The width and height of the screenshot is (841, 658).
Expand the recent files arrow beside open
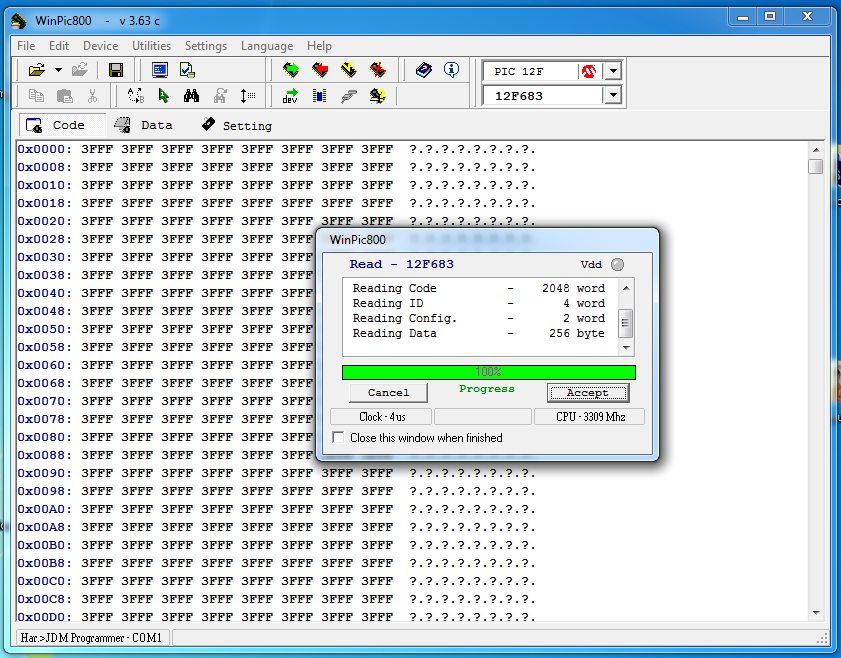point(58,70)
